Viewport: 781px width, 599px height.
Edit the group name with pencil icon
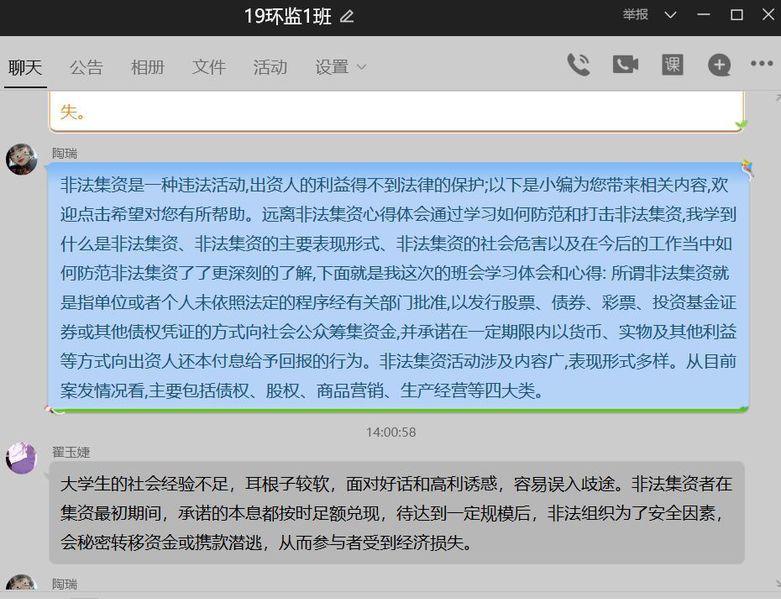coord(347,16)
